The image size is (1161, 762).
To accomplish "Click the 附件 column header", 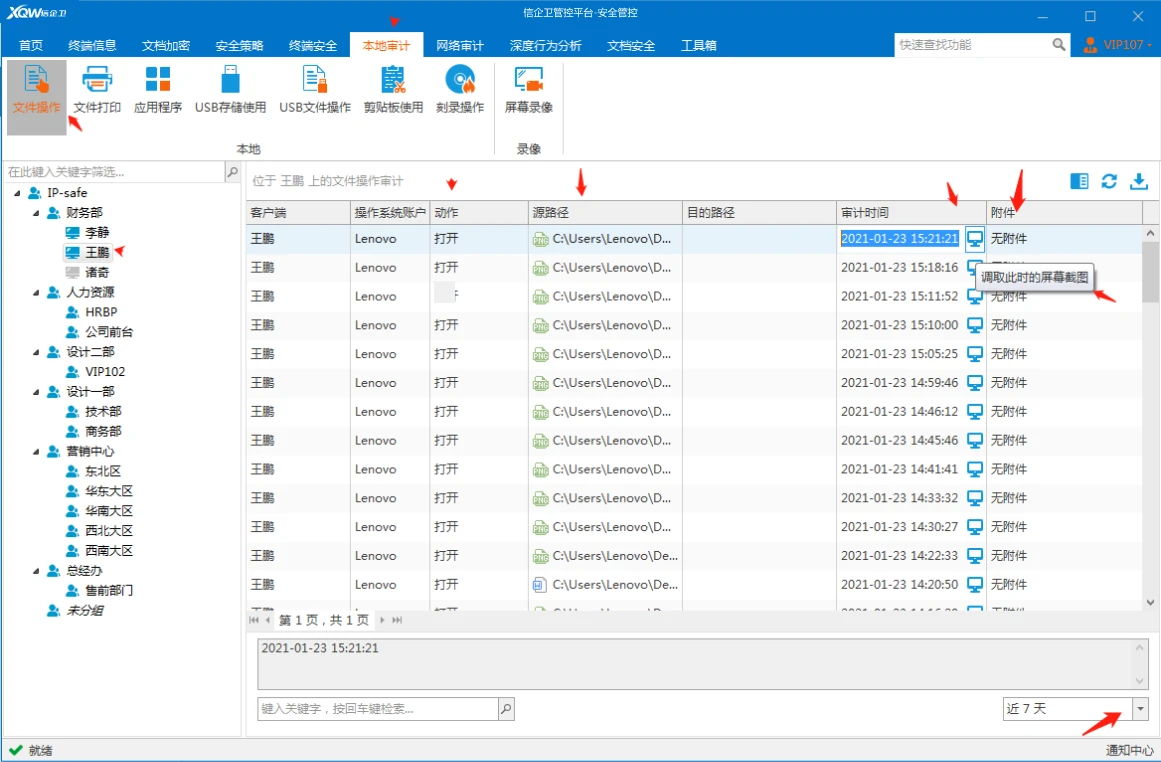I will pos(1064,213).
